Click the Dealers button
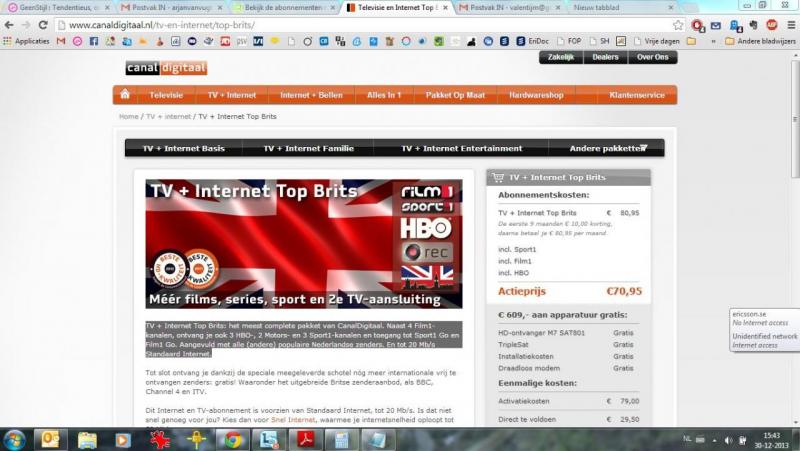The height and width of the screenshot is (451, 800). tap(605, 57)
